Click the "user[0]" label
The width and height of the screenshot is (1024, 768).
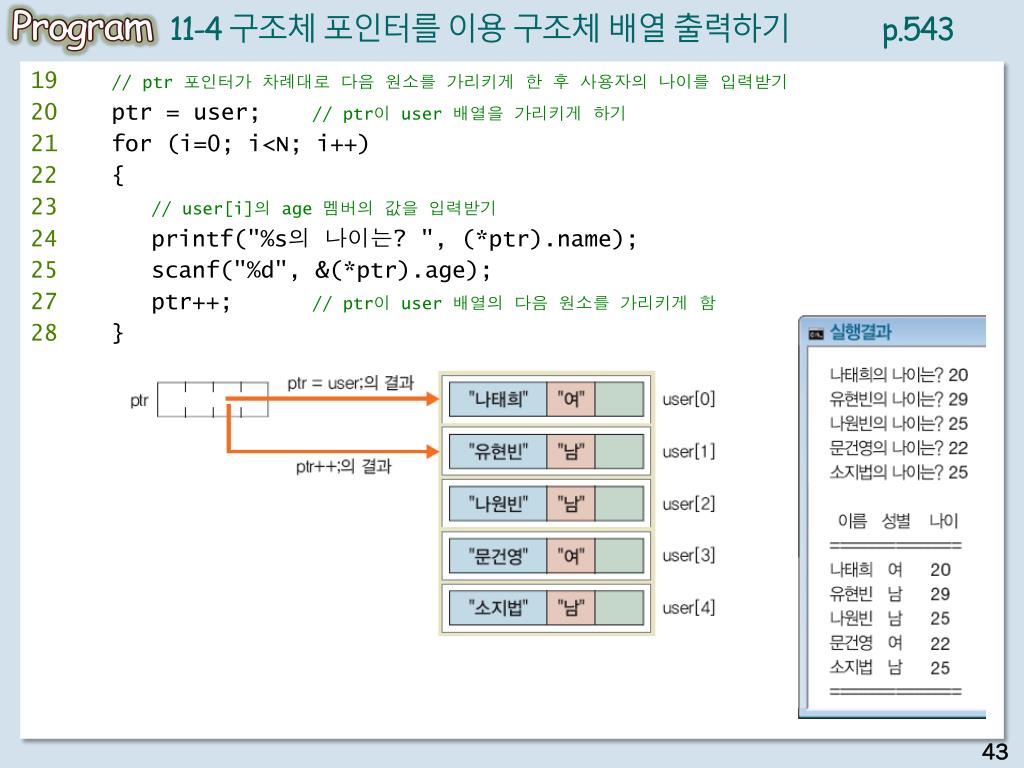click(689, 399)
